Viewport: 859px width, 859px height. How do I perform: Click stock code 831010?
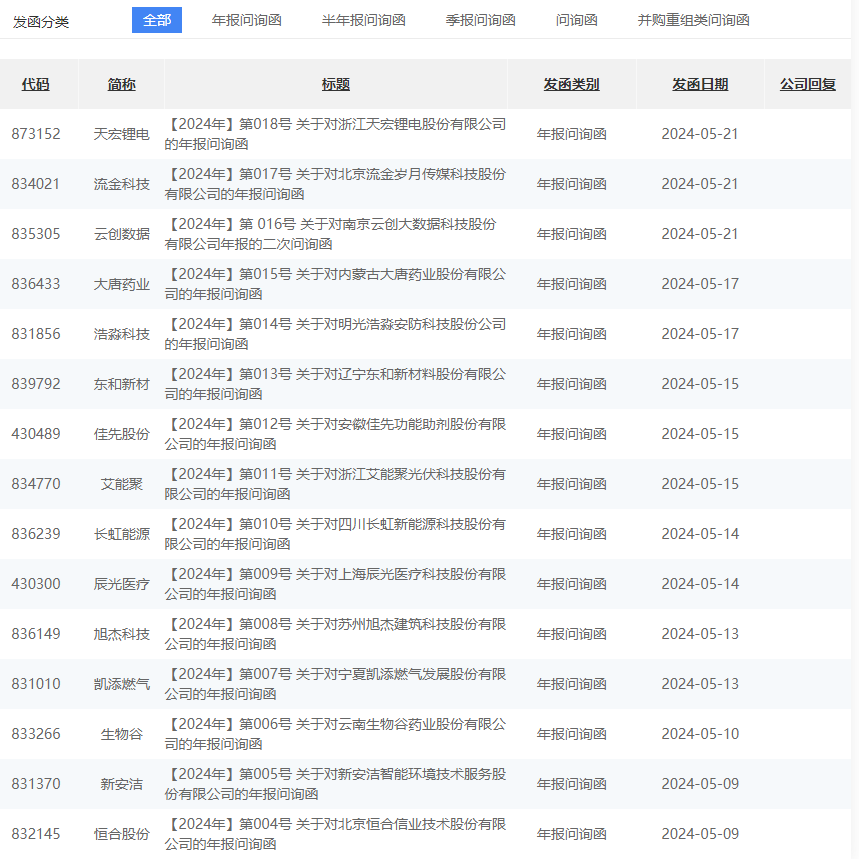pos(36,684)
